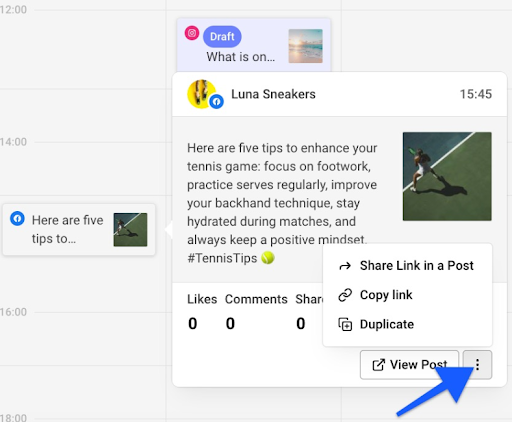Click the Luna Sneakers profile avatar
This screenshot has width=512, height=422.
(202, 94)
